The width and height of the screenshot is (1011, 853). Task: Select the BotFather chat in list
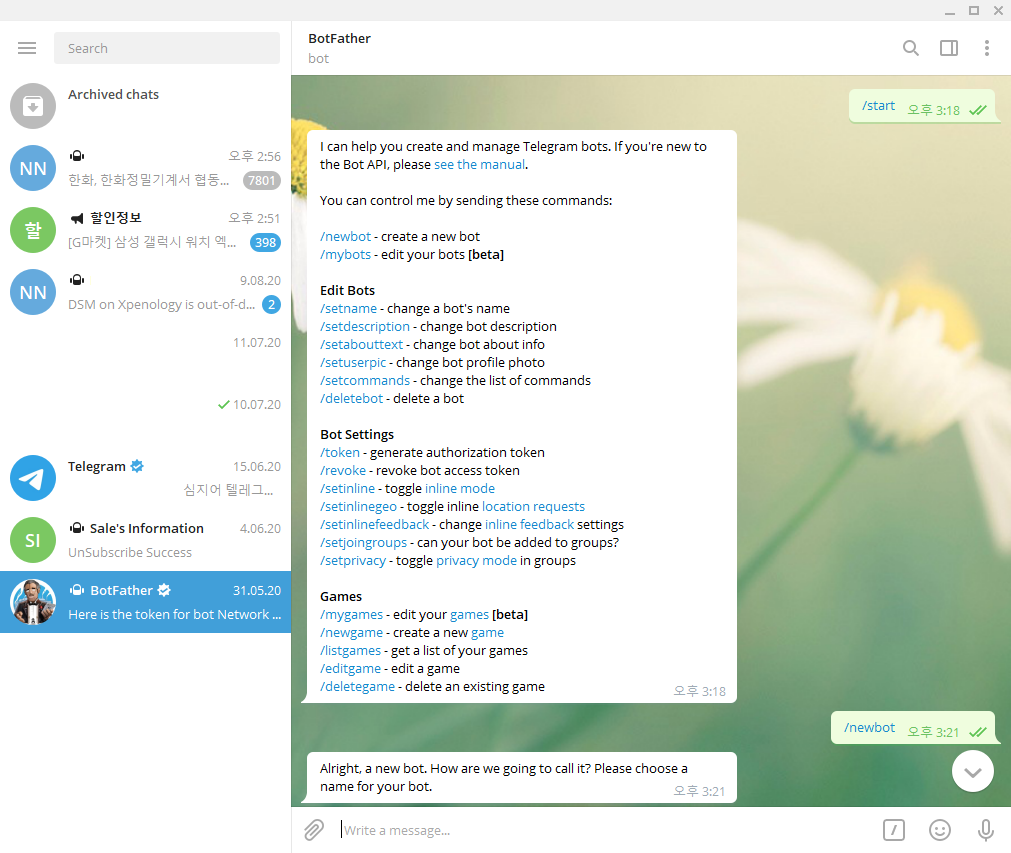146,602
